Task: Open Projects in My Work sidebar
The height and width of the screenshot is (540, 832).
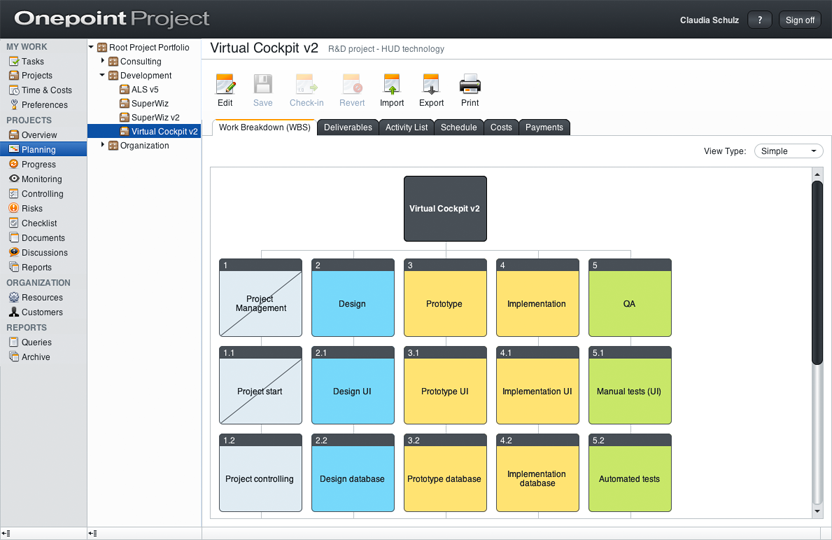Action: pos(37,75)
